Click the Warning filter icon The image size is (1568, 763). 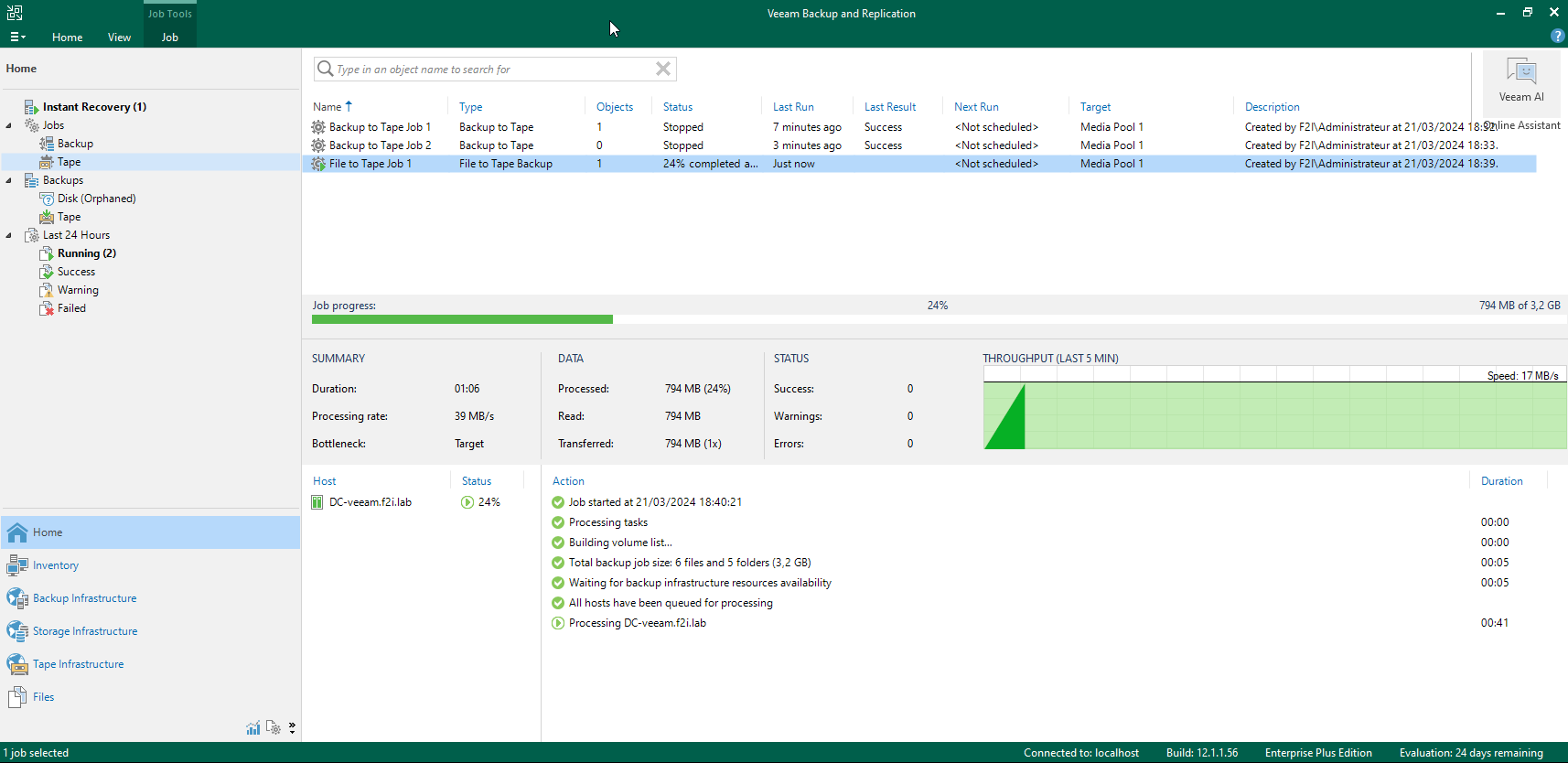(x=47, y=290)
